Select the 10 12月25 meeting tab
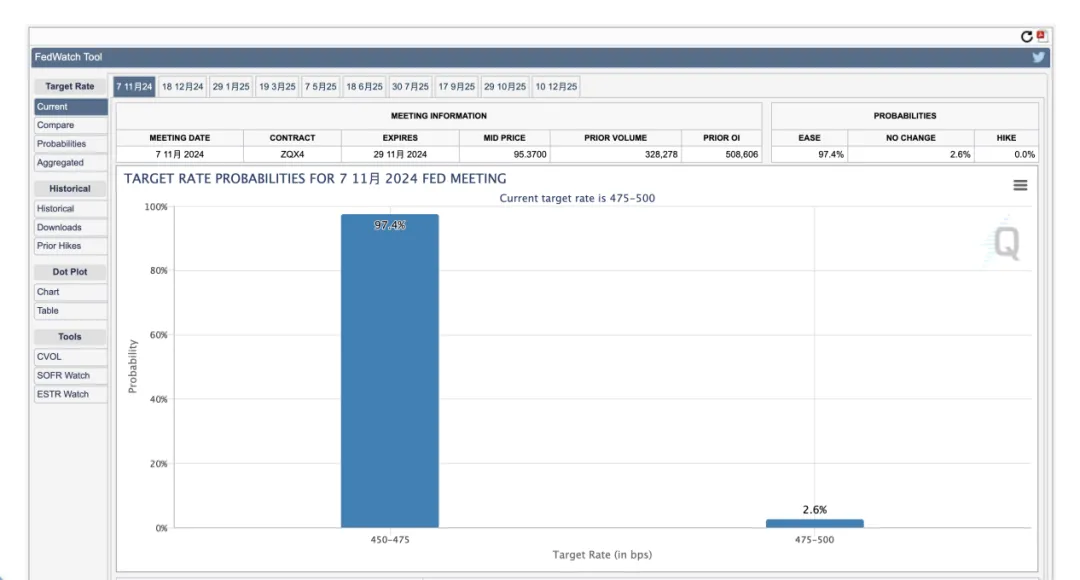The image size is (1080, 580). pos(557,87)
